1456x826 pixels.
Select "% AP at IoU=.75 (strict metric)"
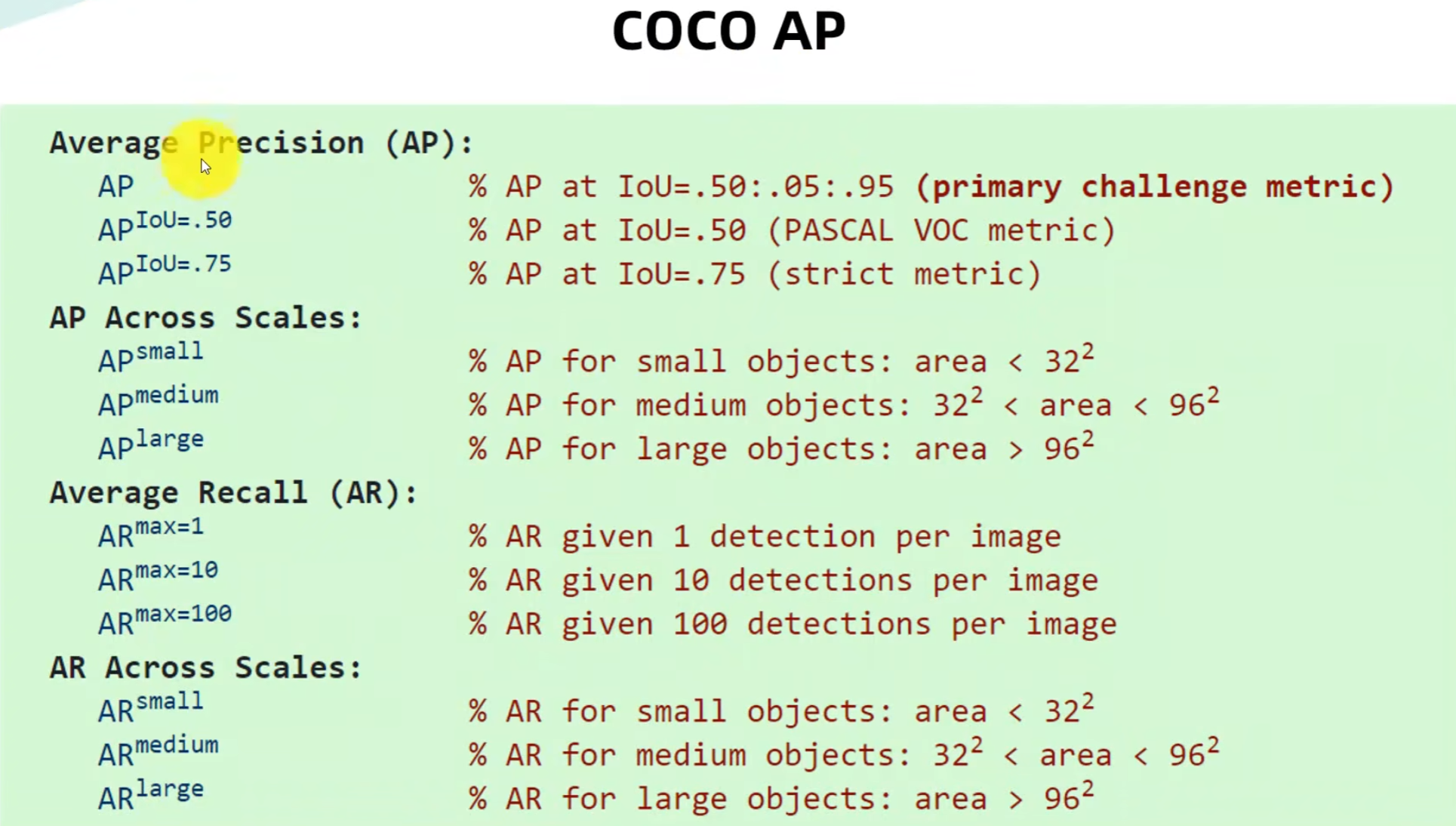pos(755,274)
